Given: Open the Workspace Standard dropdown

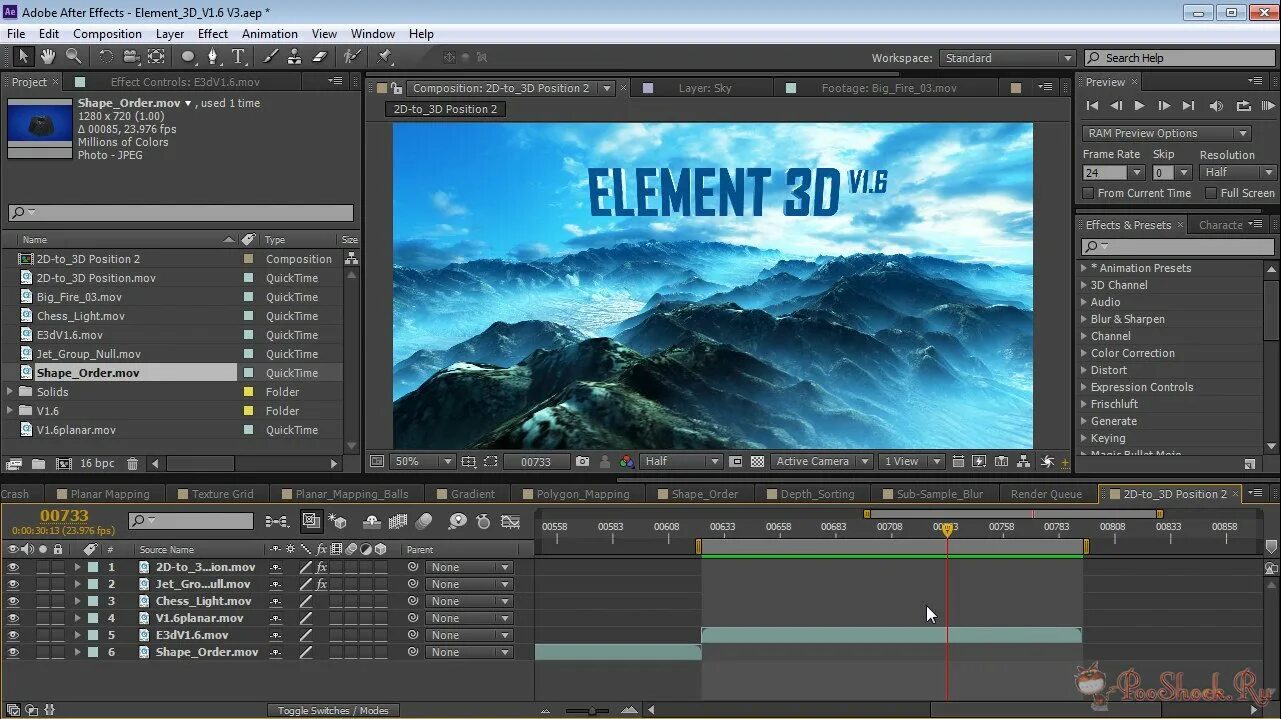Looking at the screenshot, I should (1008, 58).
